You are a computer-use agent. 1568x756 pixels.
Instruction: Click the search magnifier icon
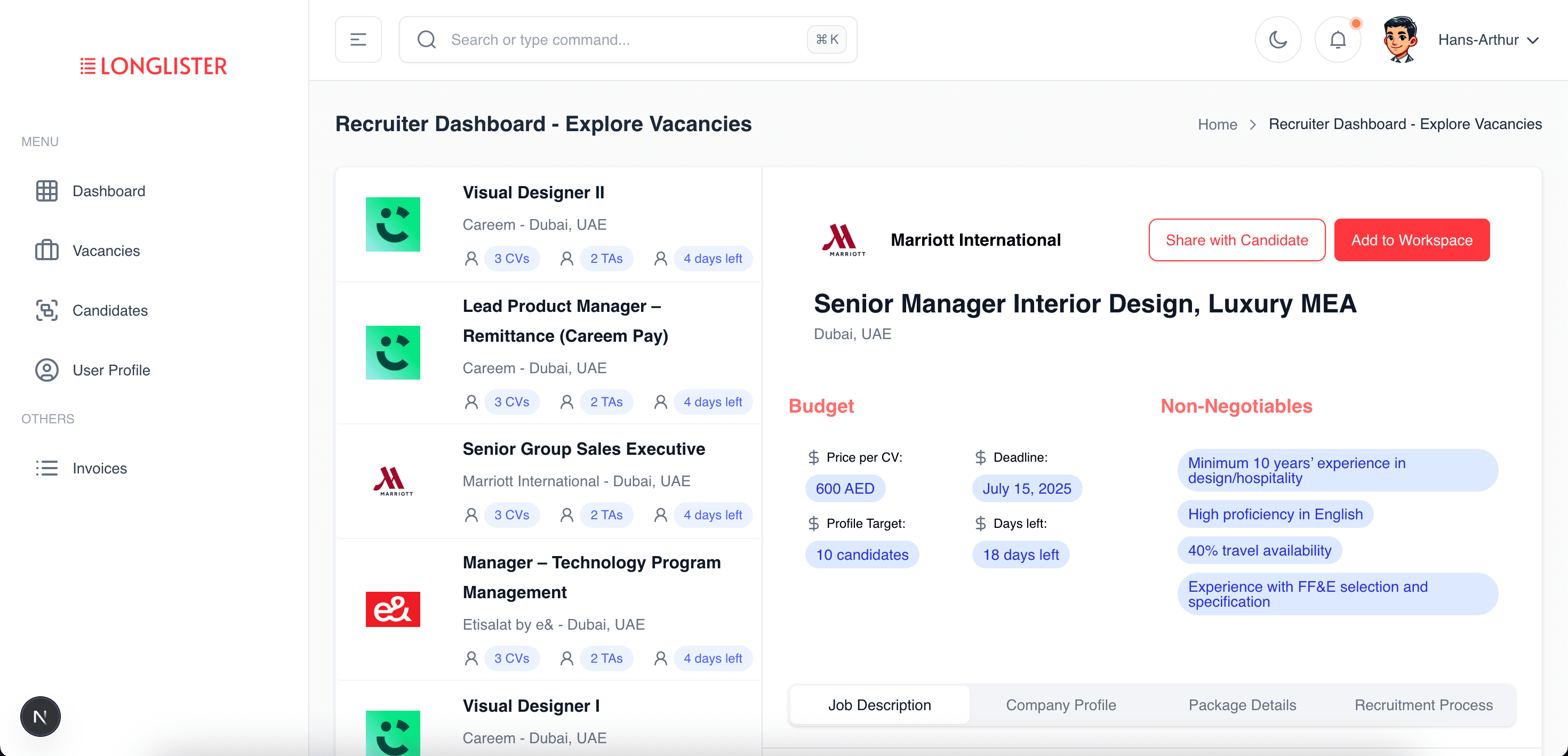point(427,39)
